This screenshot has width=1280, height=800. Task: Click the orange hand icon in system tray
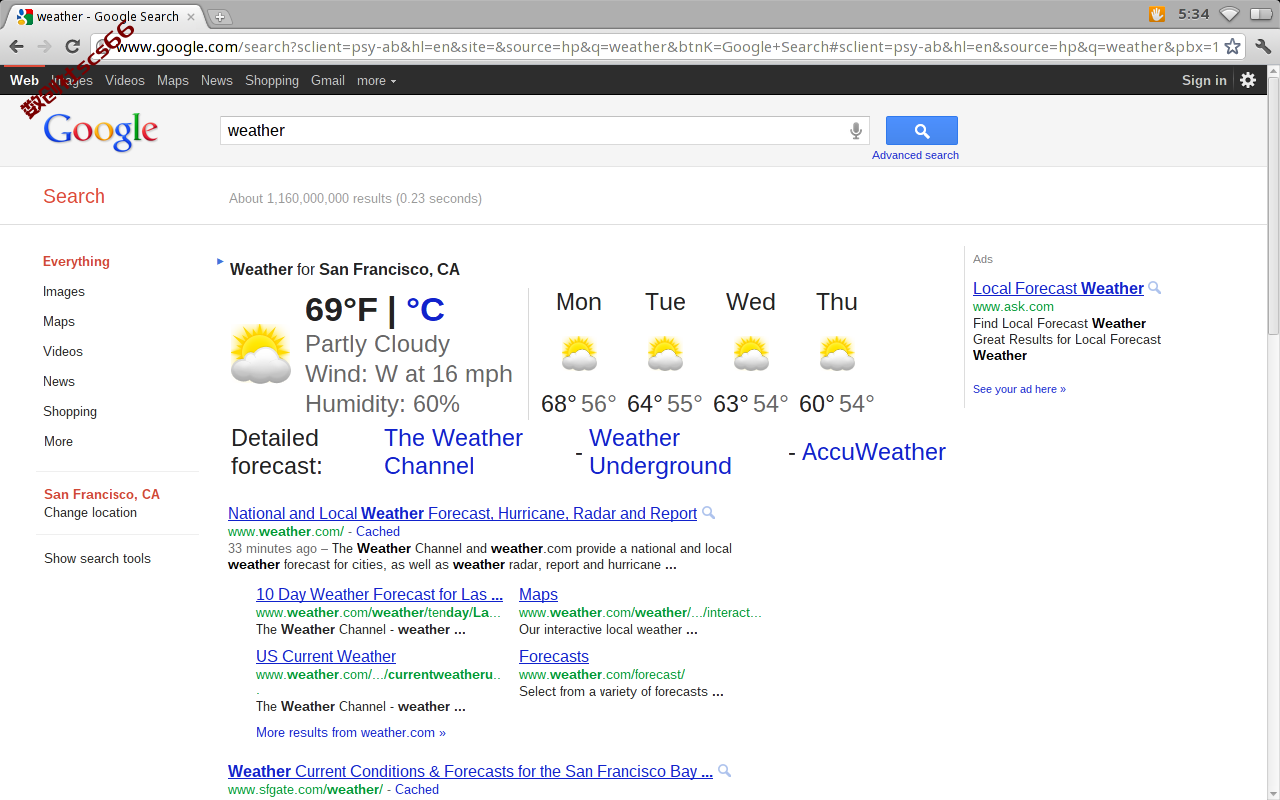[1157, 14]
